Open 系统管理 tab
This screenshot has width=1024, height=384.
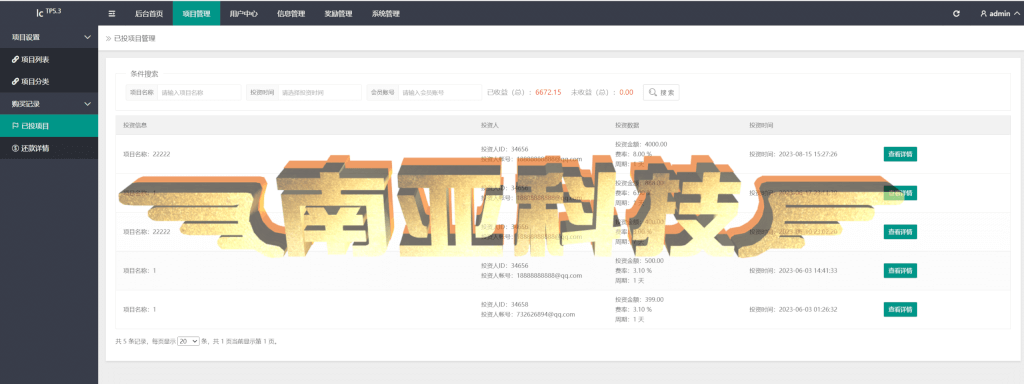coord(385,14)
